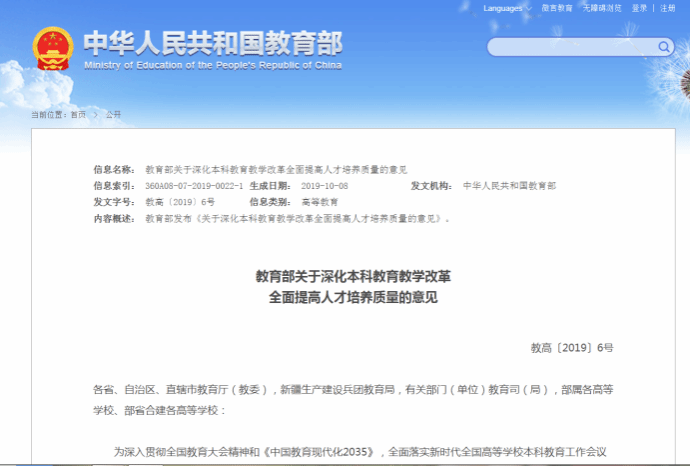Click the line 学校、部省合建各高等学校
This screenshot has height=467, width=690.
[x=159, y=410]
